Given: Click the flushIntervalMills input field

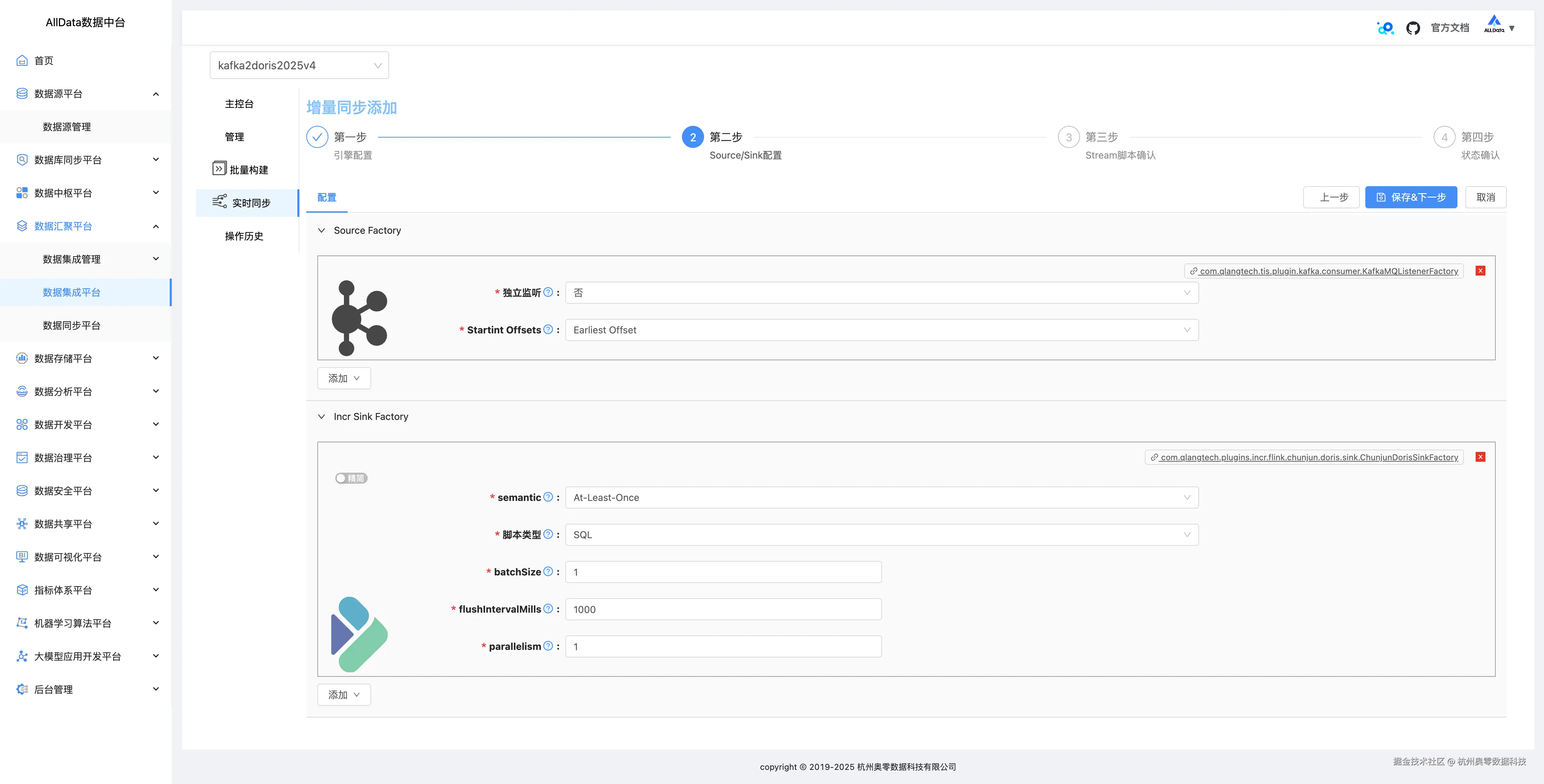Looking at the screenshot, I should pos(723,609).
